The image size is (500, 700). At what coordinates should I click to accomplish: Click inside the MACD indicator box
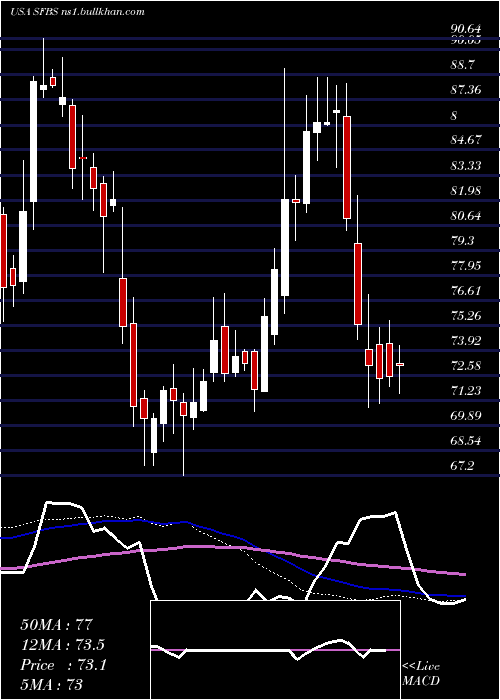click(x=275, y=650)
